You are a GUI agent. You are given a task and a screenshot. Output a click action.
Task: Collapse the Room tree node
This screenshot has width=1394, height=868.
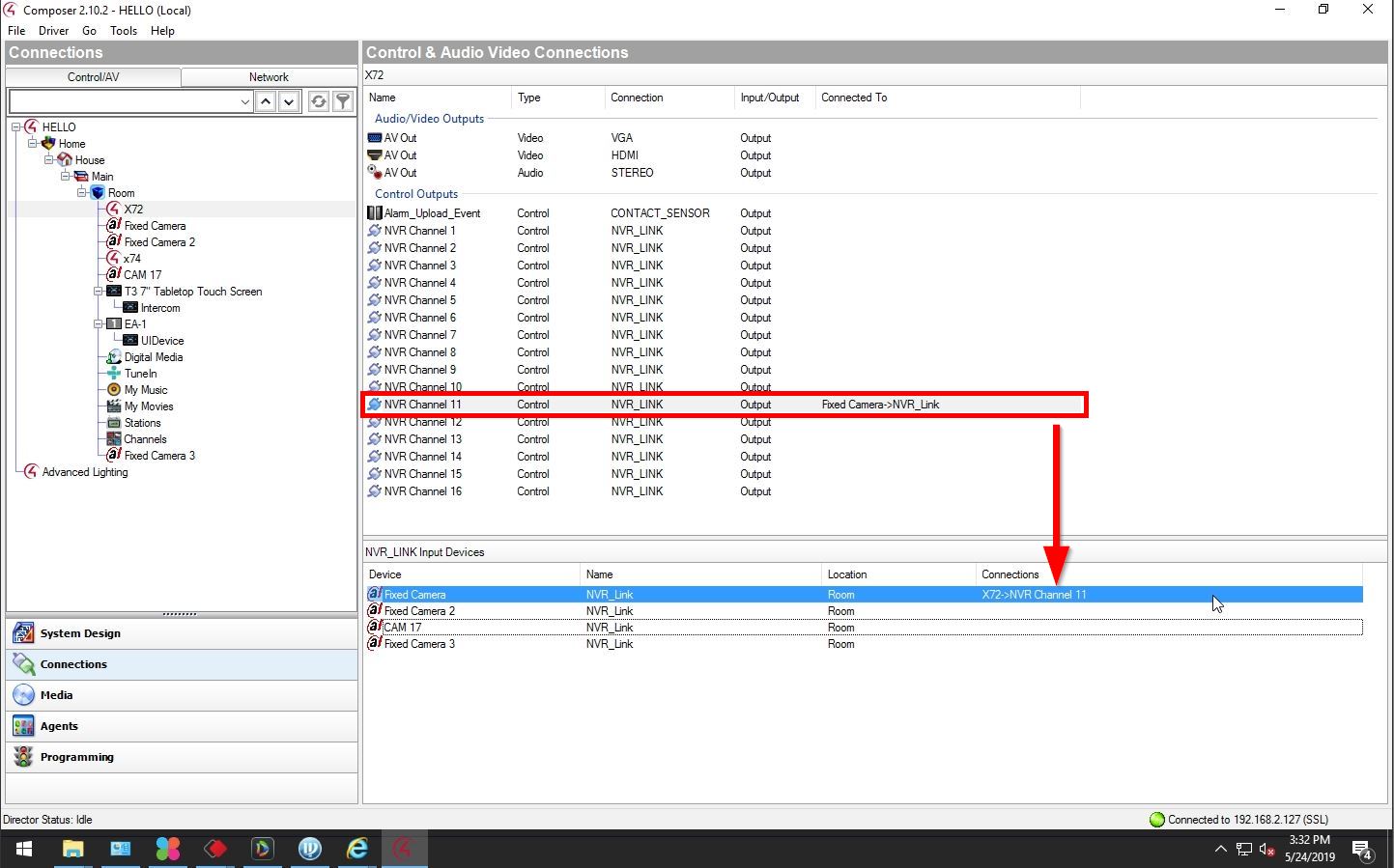point(82,193)
